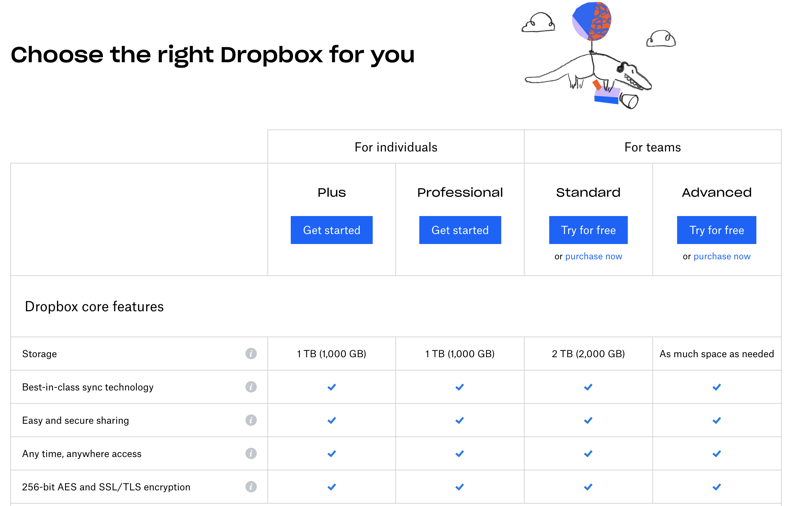Click Standard checkmark for AES encryption

(x=588, y=487)
